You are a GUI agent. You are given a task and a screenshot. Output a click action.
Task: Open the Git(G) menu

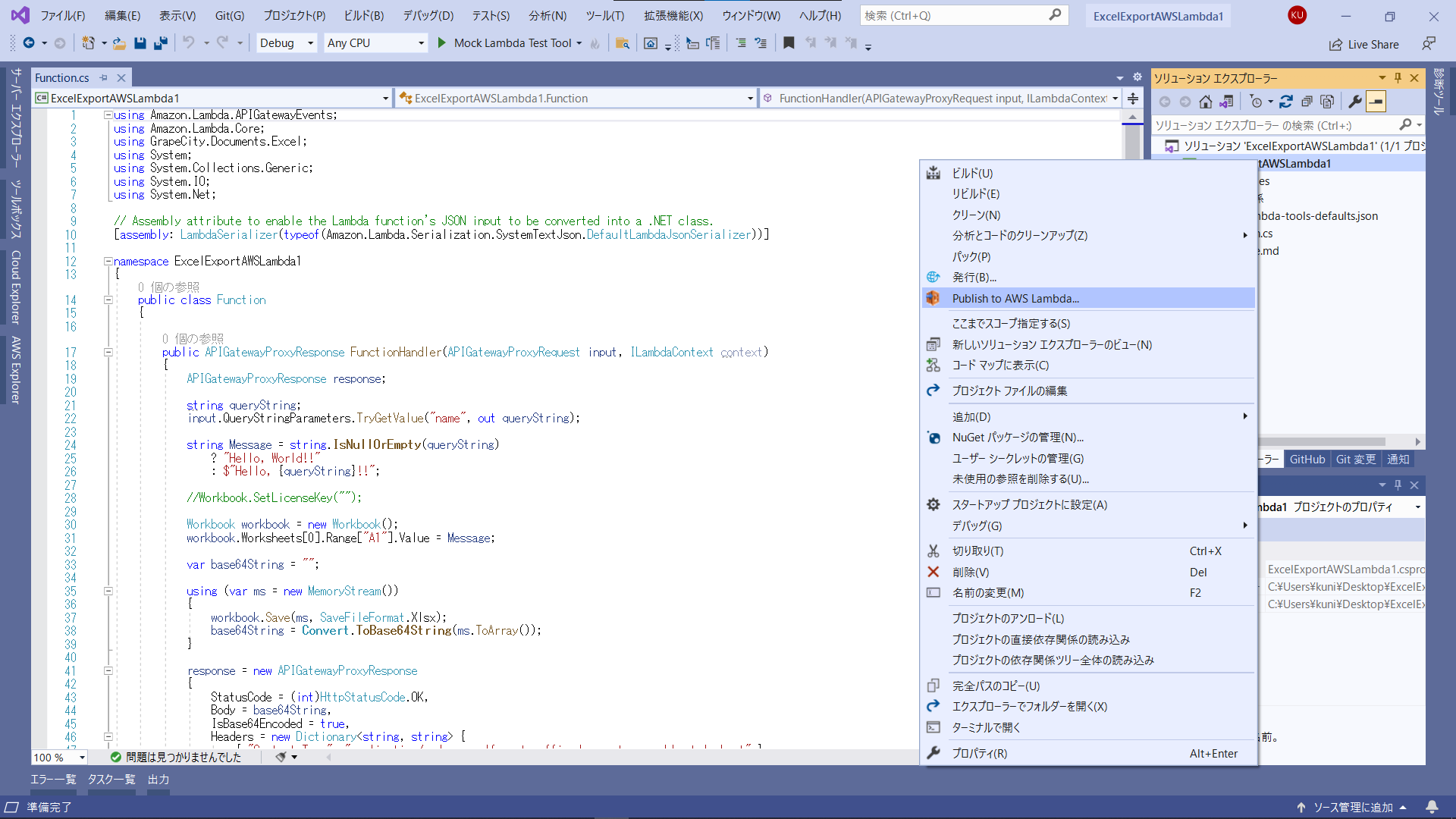[x=230, y=16]
